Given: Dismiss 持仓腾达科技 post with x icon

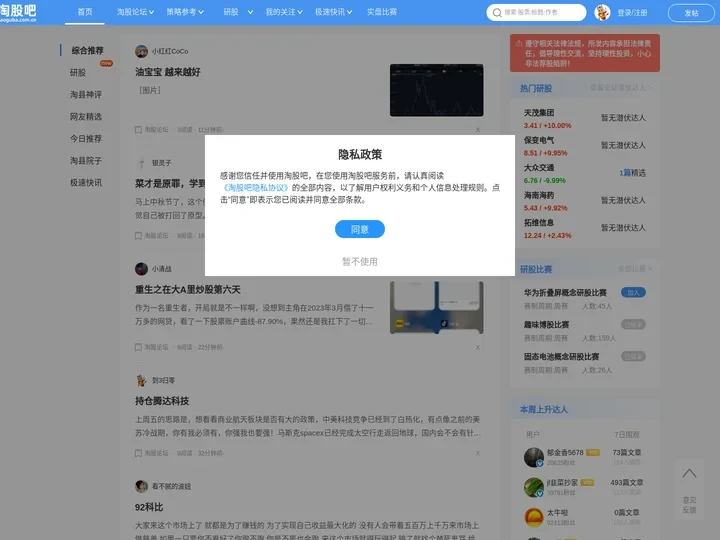Looking at the screenshot, I should pyautogui.click(x=478, y=453).
